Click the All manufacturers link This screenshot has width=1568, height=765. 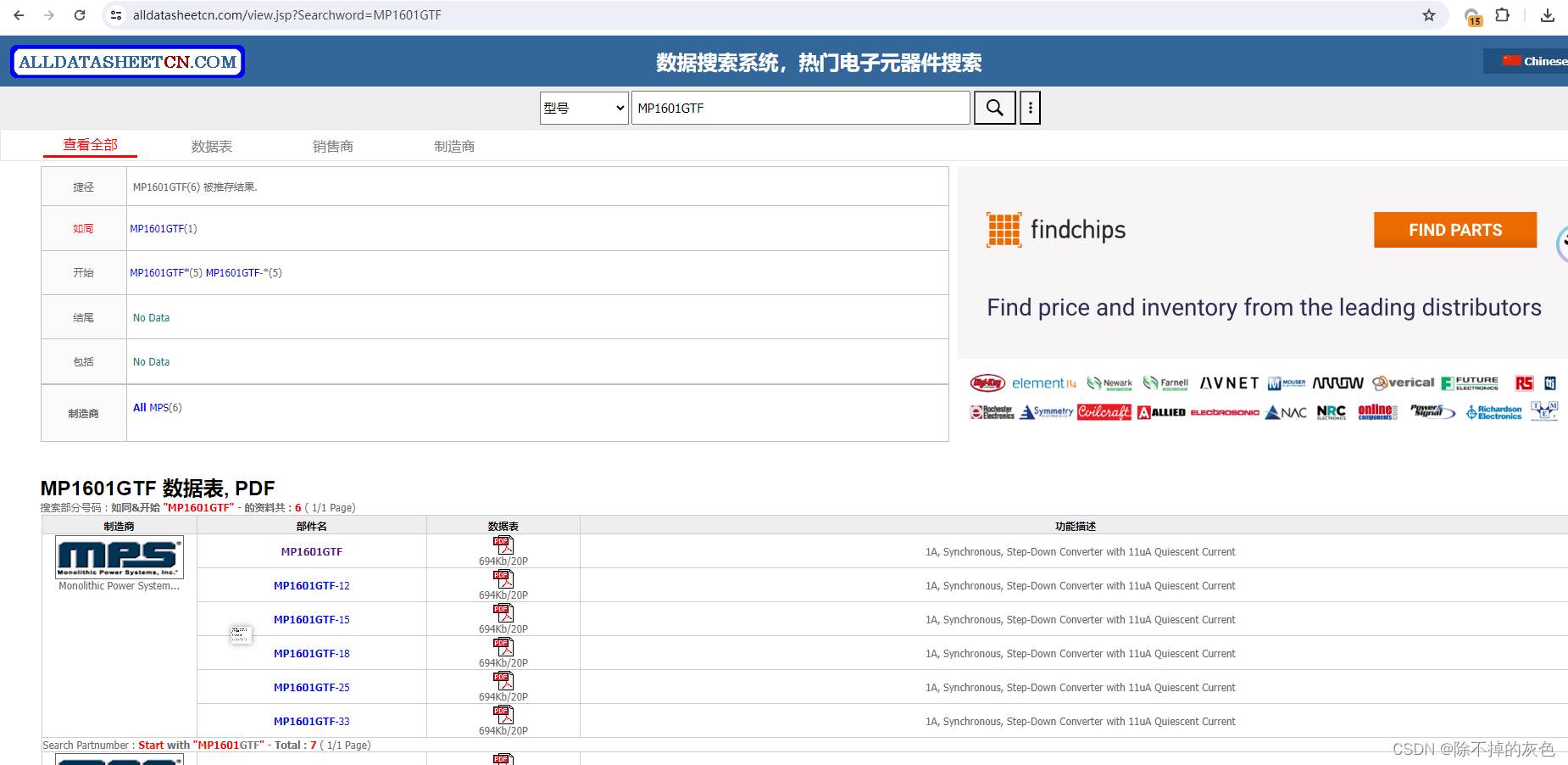coord(140,408)
